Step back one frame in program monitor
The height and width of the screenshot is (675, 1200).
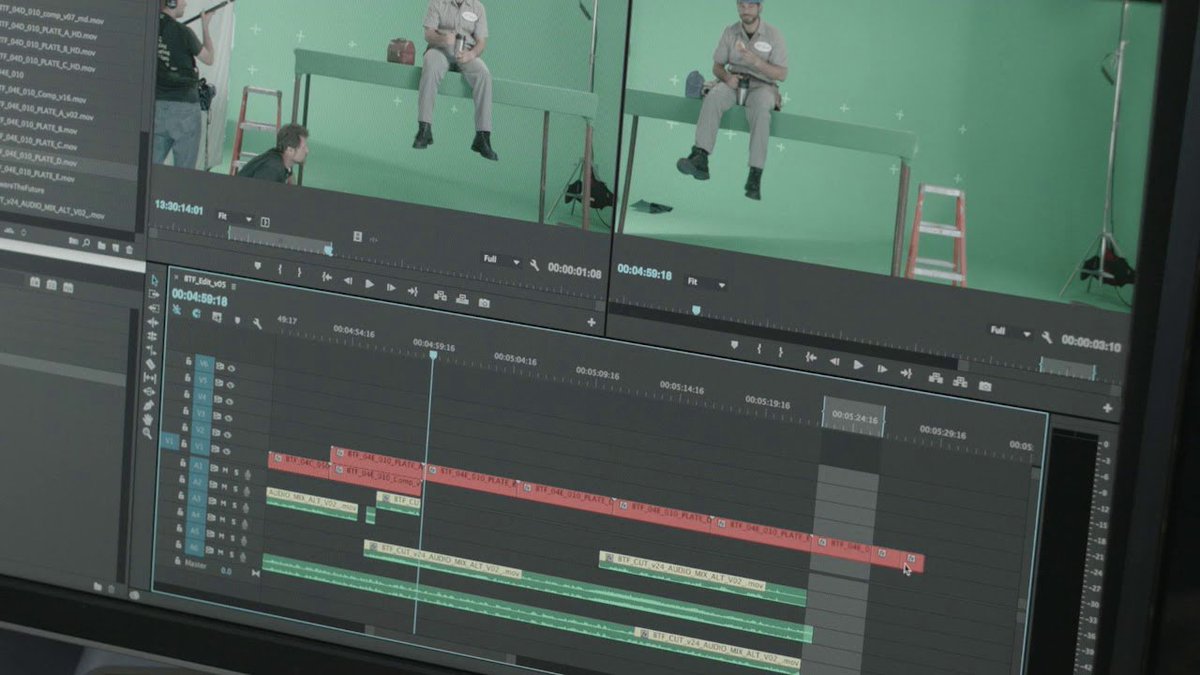click(x=834, y=361)
